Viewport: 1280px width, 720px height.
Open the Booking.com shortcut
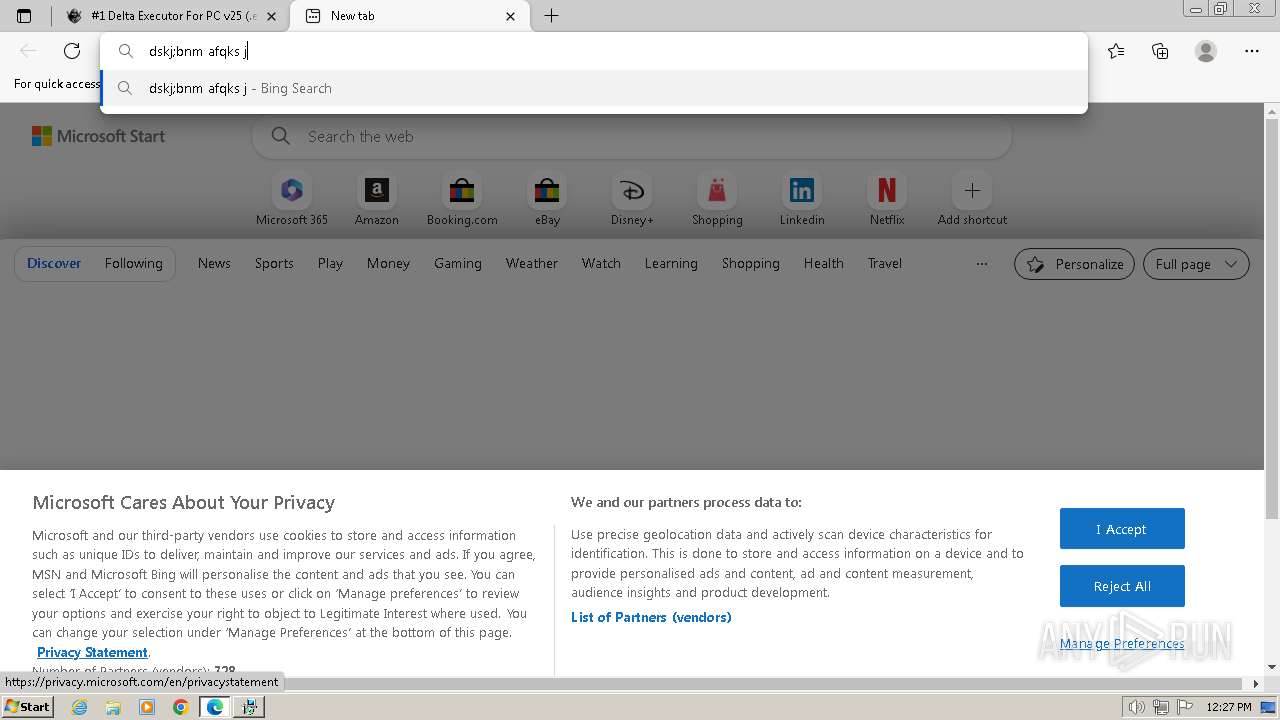[462, 200]
